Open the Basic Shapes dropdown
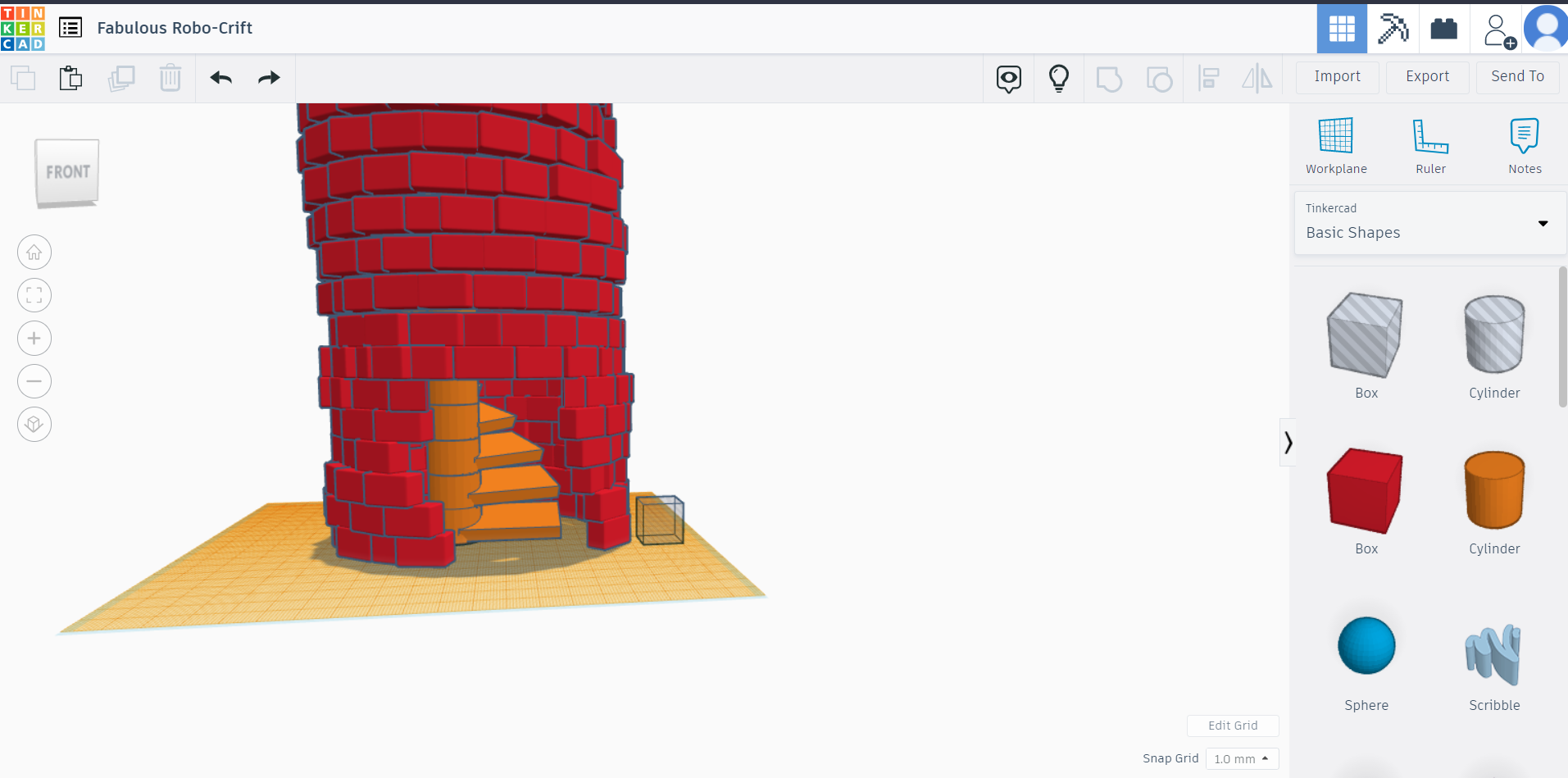This screenshot has height=778, width=1568. [1543, 223]
